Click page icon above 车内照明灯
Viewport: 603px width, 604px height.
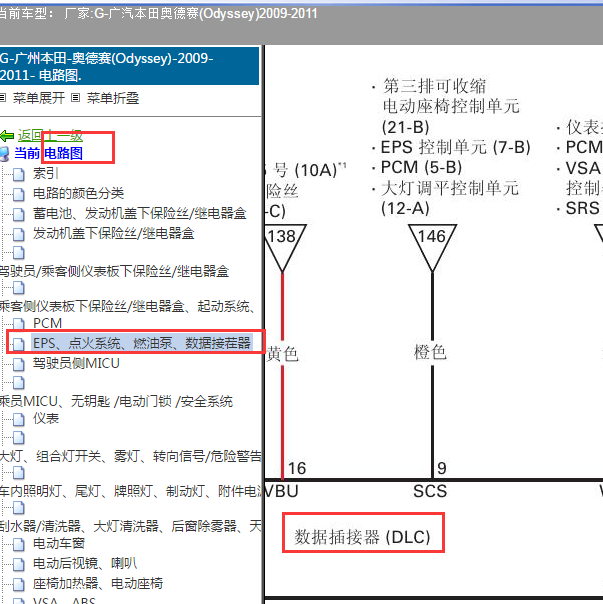[x=18, y=472]
